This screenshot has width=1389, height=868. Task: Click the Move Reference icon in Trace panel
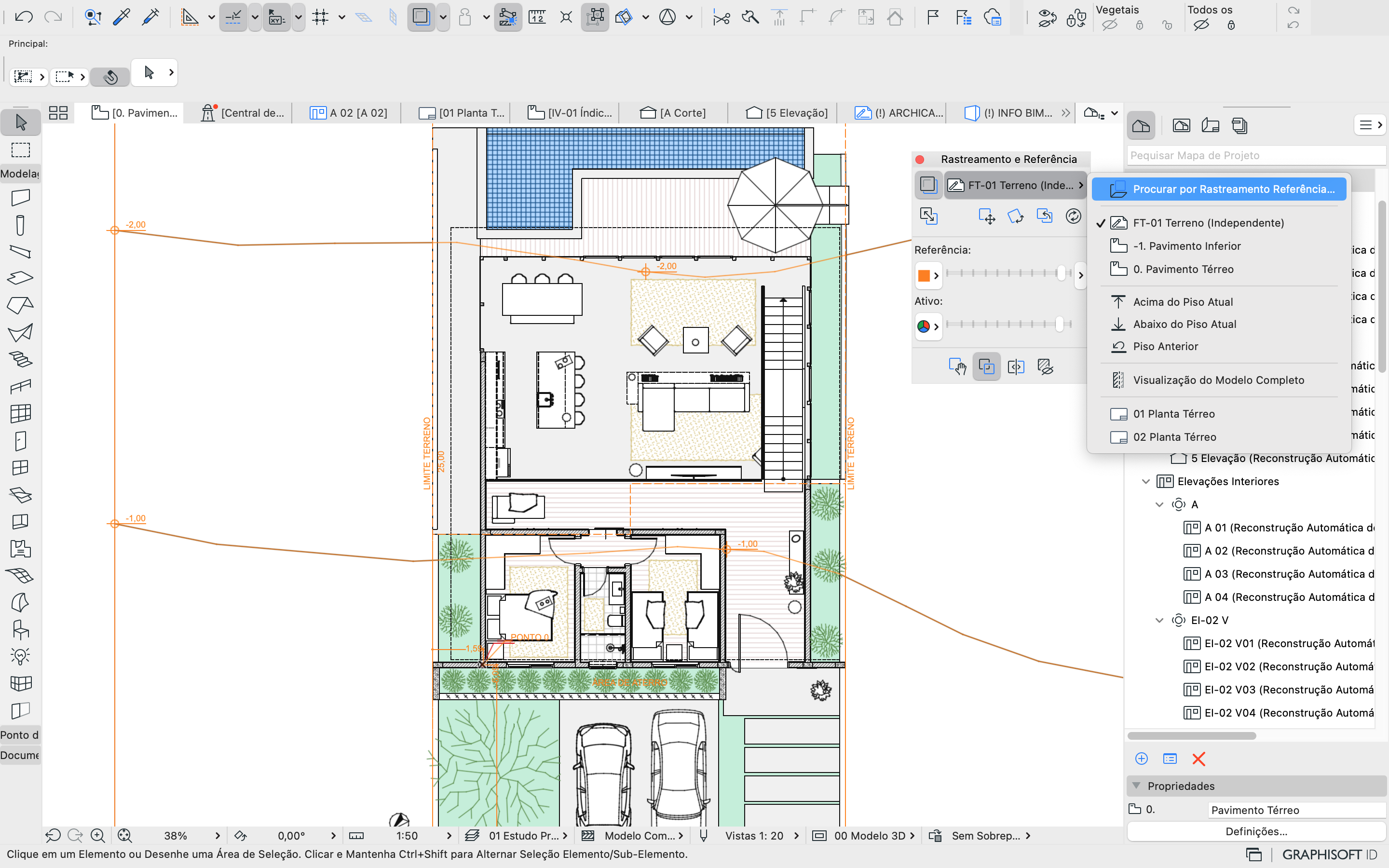pos(987,217)
